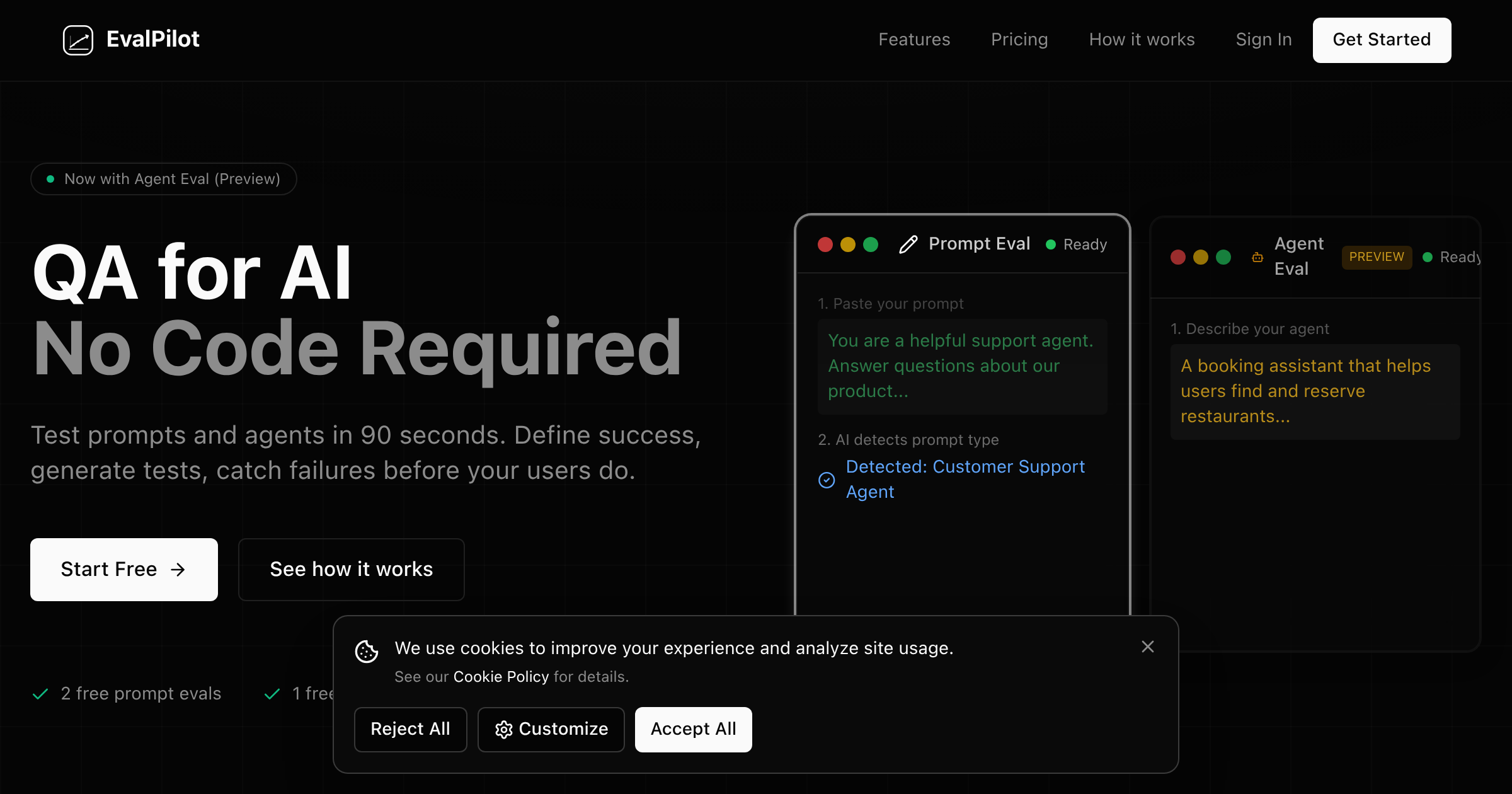Click the EvalPilot logo icon
This screenshot has height=794, width=1512.
(78, 40)
